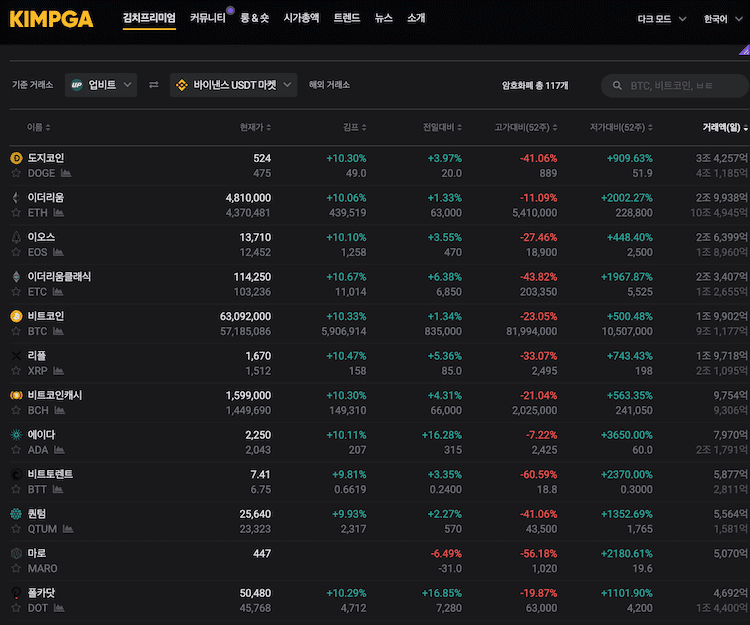Sort by 전일대비 column
The image size is (750, 625).
[442, 127]
